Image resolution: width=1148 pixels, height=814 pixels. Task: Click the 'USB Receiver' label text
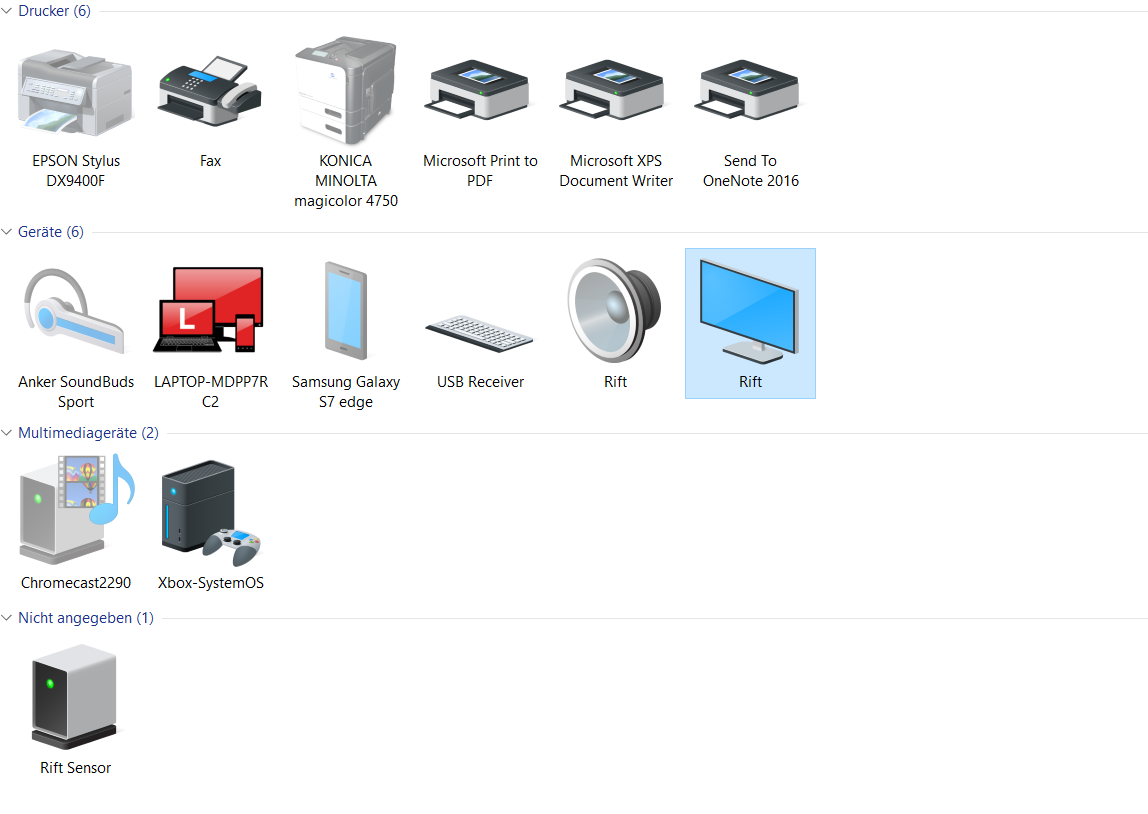480,382
